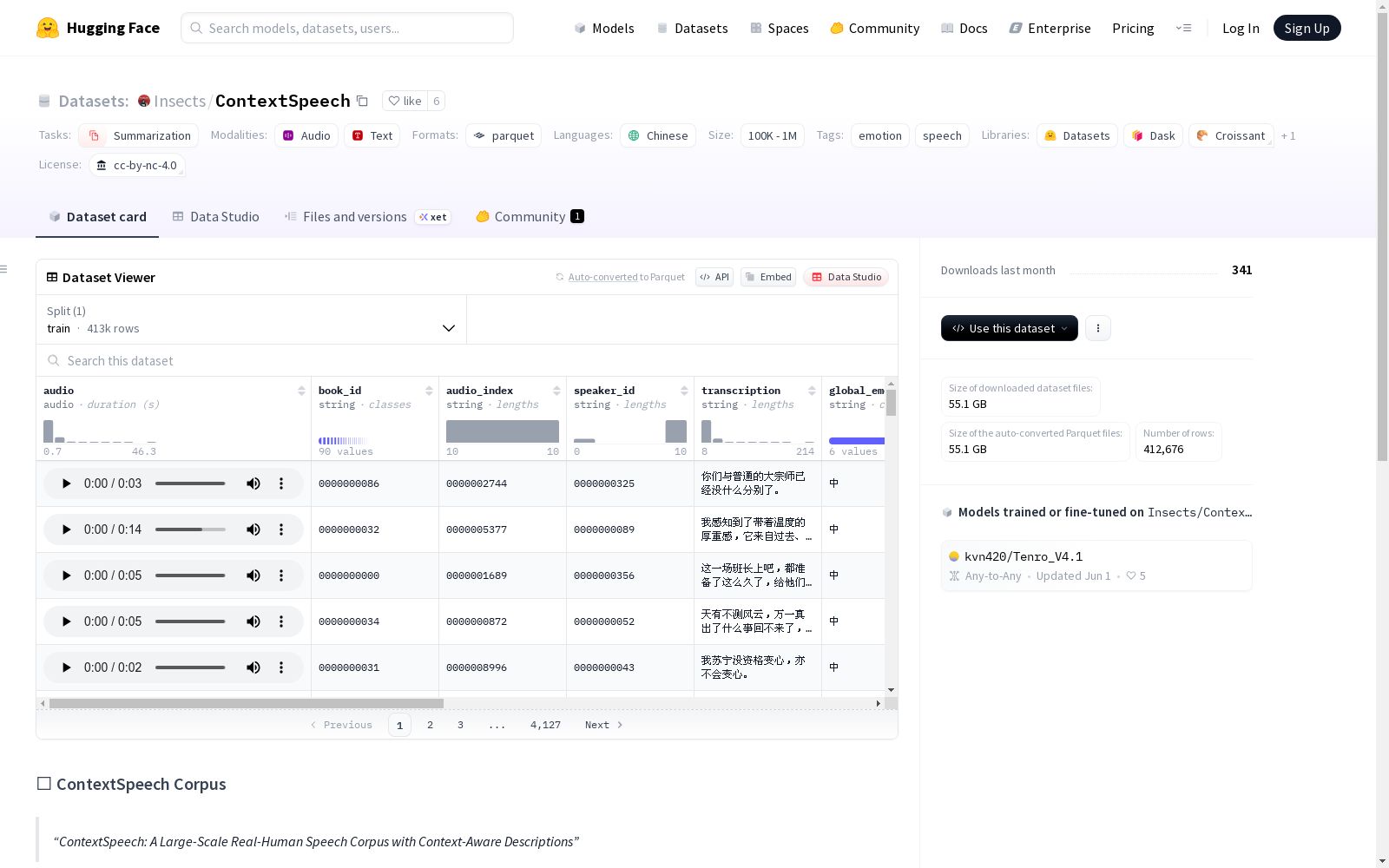Show the +1 additional libraries
Screen dimensions: 1389x868
[1288, 136]
